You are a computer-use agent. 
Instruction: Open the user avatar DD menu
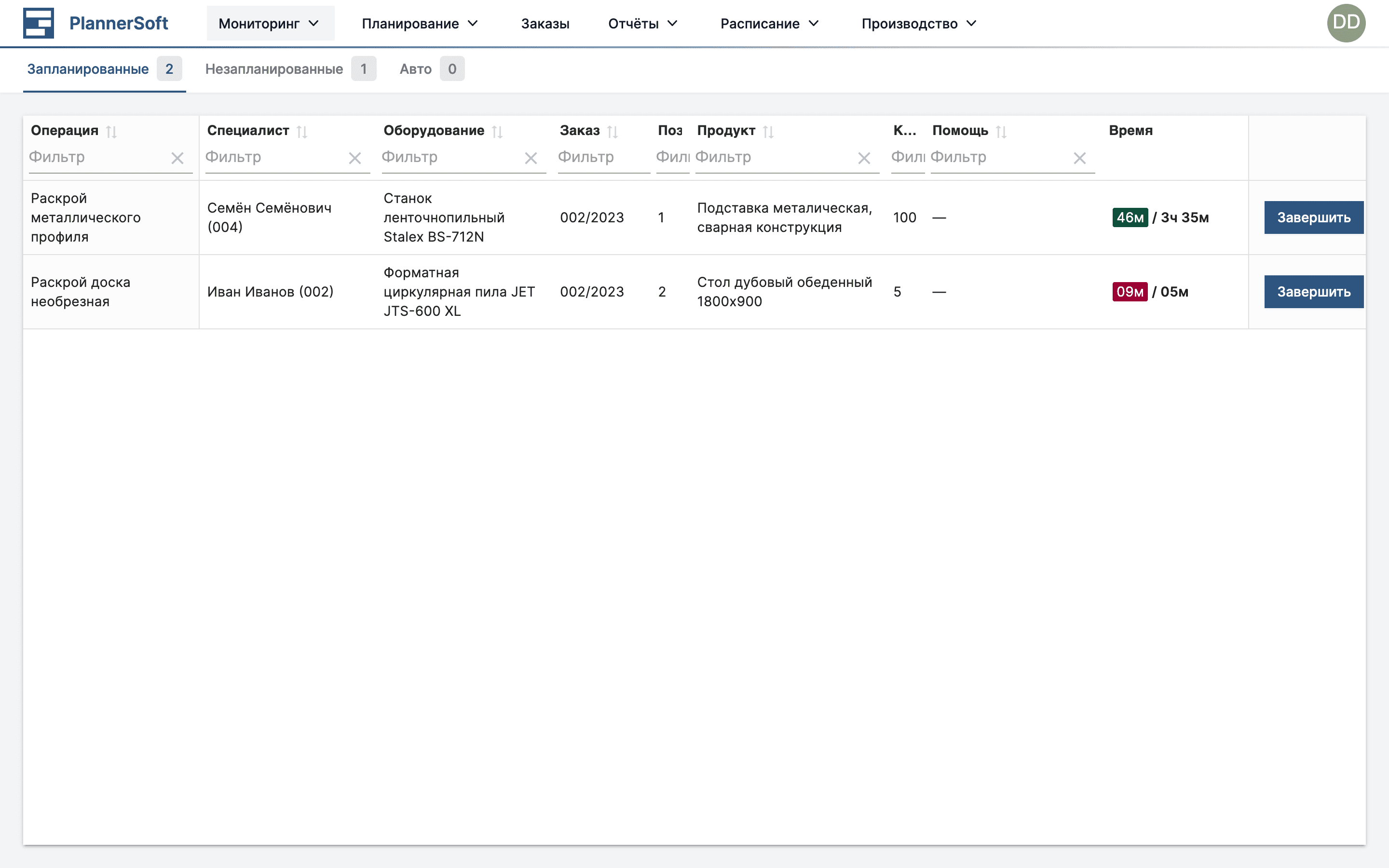click(x=1346, y=23)
